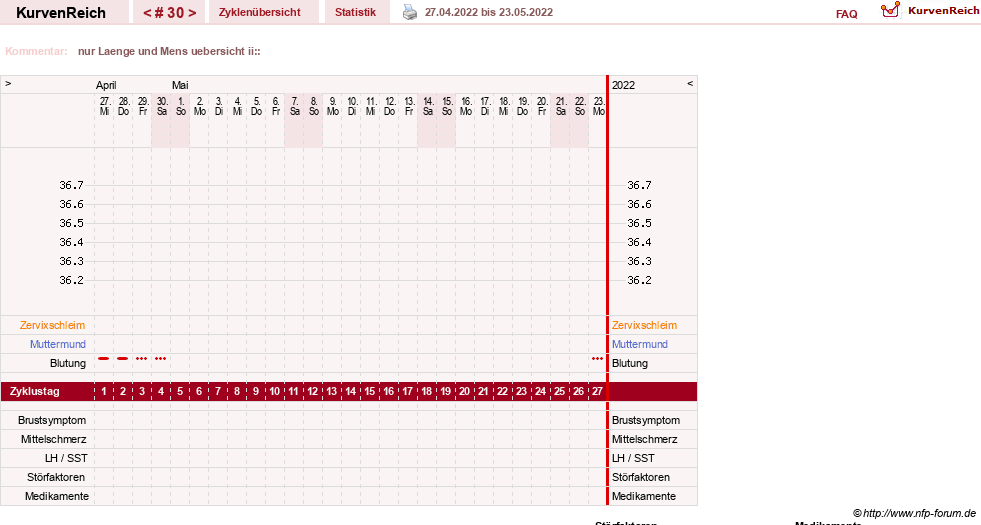Click cycle day 14 in Zyklustag row
This screenshot has width=981, height=525.
pyautogui.click(x=350, y=392)
